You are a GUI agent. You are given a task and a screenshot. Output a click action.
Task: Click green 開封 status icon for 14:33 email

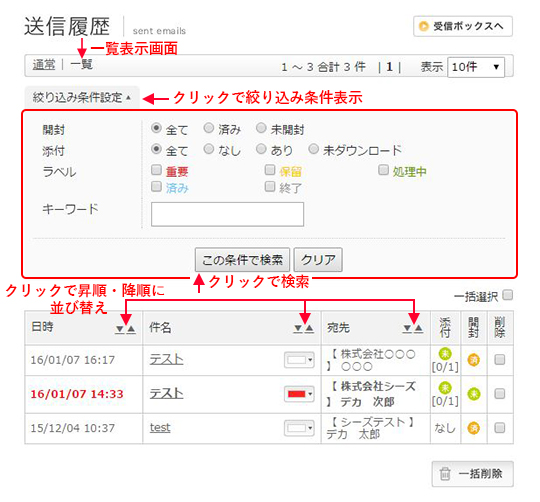pos(474,394)
